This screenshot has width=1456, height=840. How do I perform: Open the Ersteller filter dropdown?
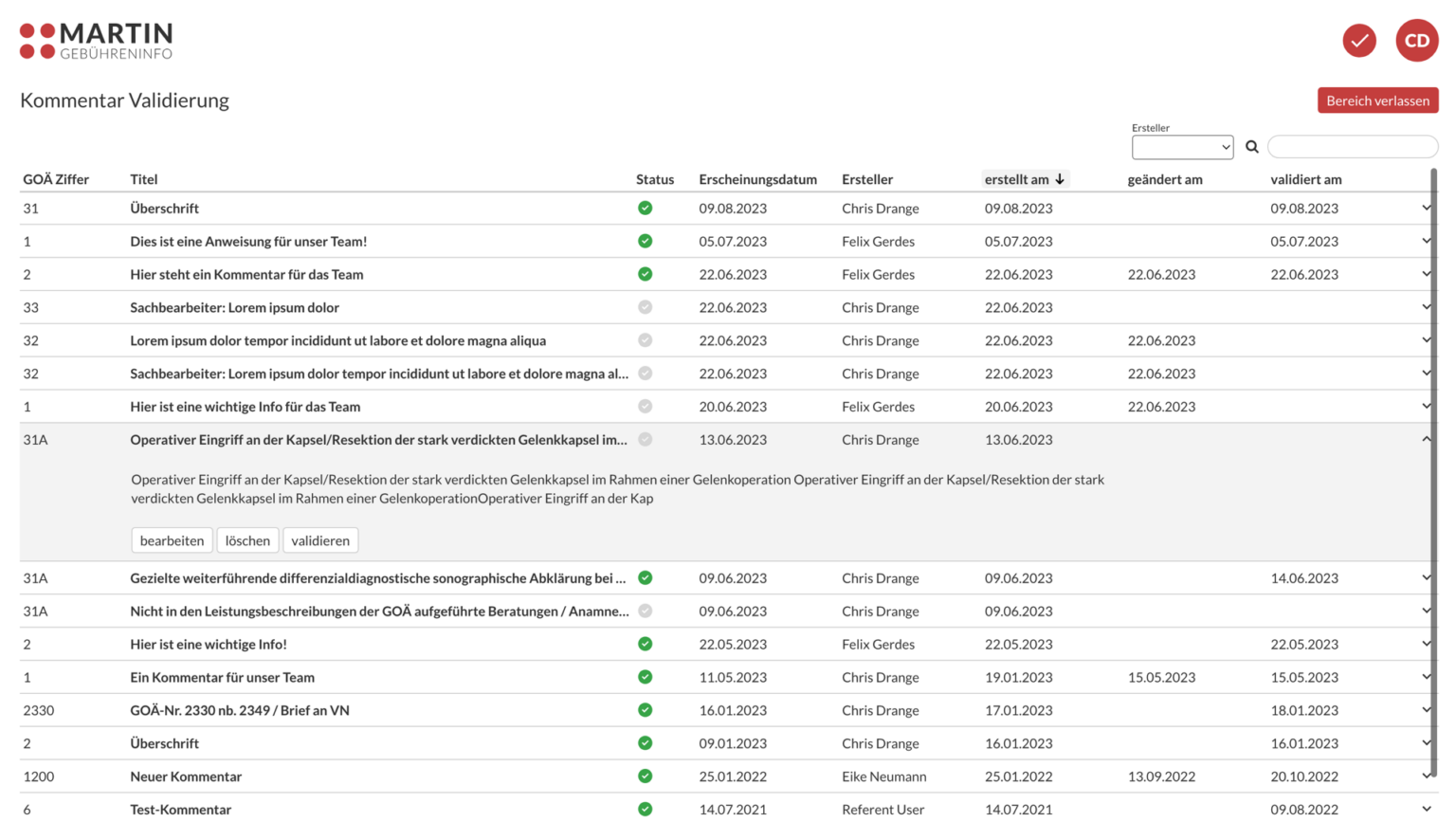(x=1182, y=147)
